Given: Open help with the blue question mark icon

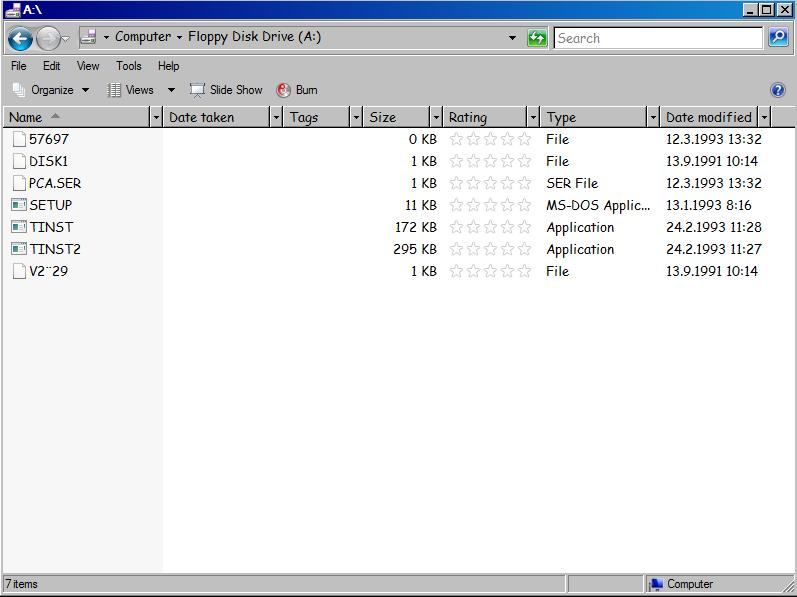Looking at the screenshot, I should (778, 90).
